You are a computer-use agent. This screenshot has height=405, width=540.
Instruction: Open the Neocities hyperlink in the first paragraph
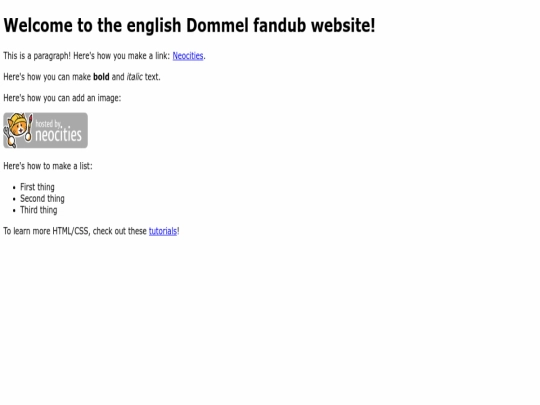[188, 56]
